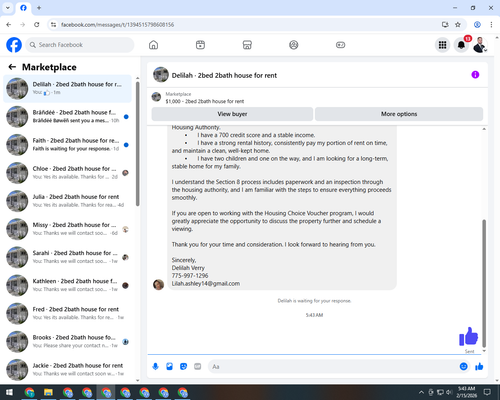Screen dimensions: 500x400
Task: Open the Faith conversation
Action: coord(67,145)
